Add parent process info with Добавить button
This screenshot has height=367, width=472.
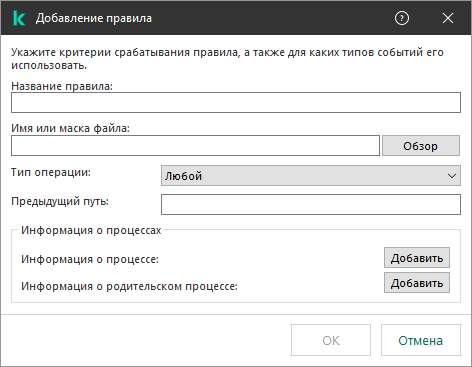pyautogui.click(x=417, y=283)
